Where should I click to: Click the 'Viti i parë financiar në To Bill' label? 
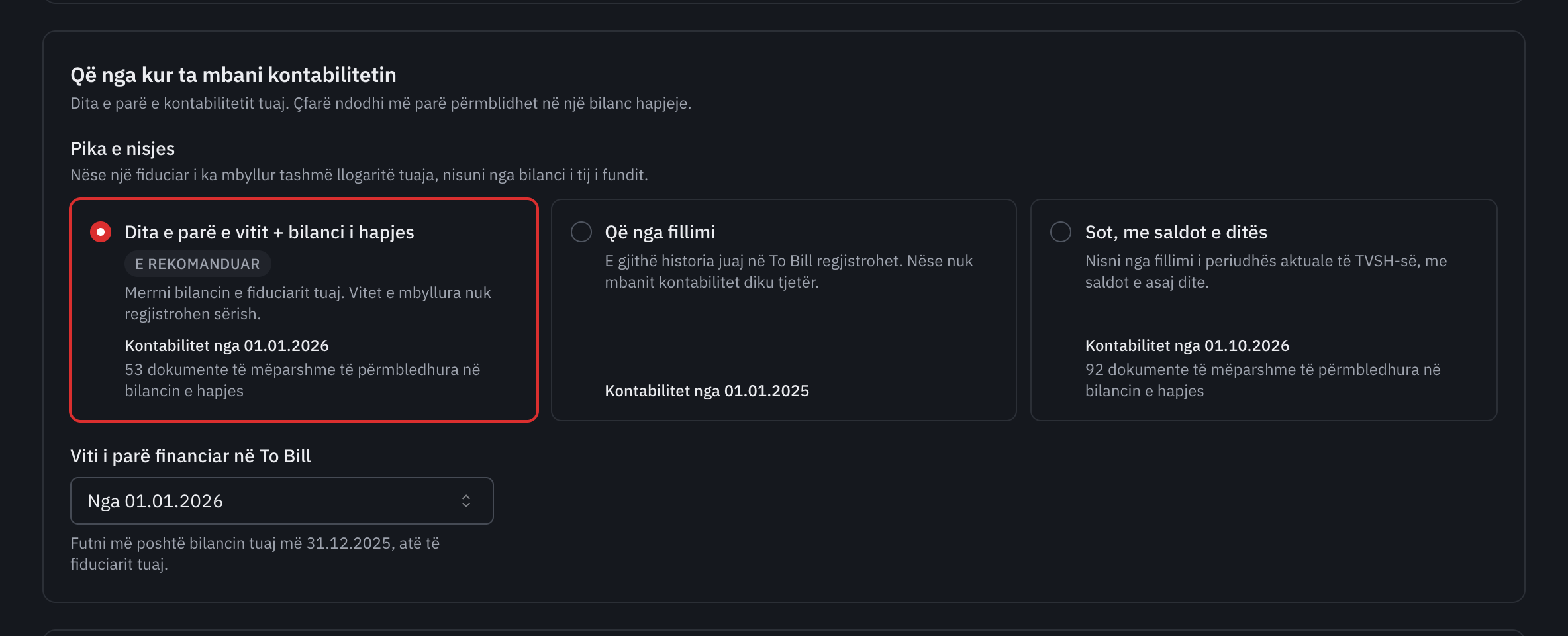[x=191, y=456]
